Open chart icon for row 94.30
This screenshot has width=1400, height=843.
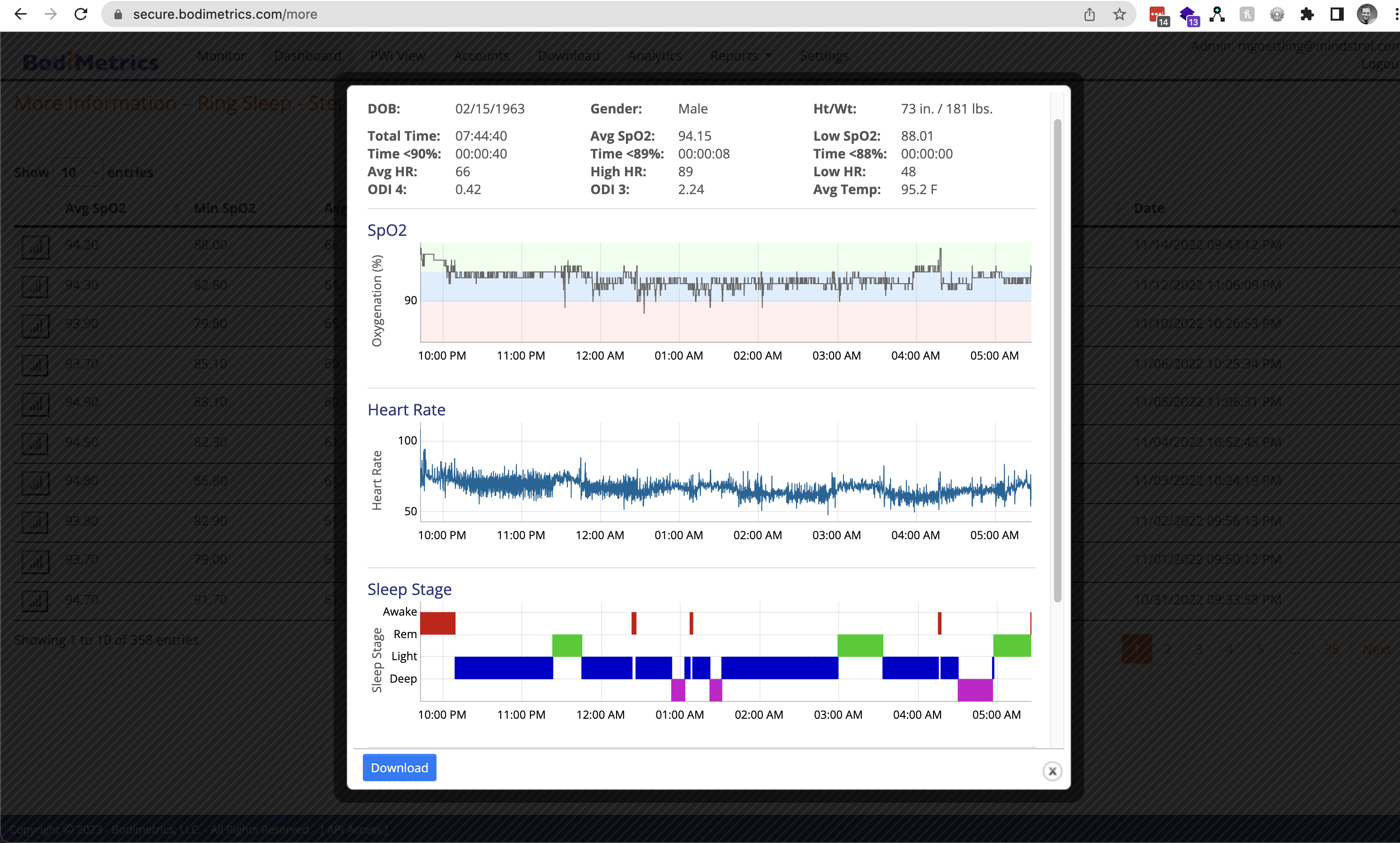click(x=35, y=286)
